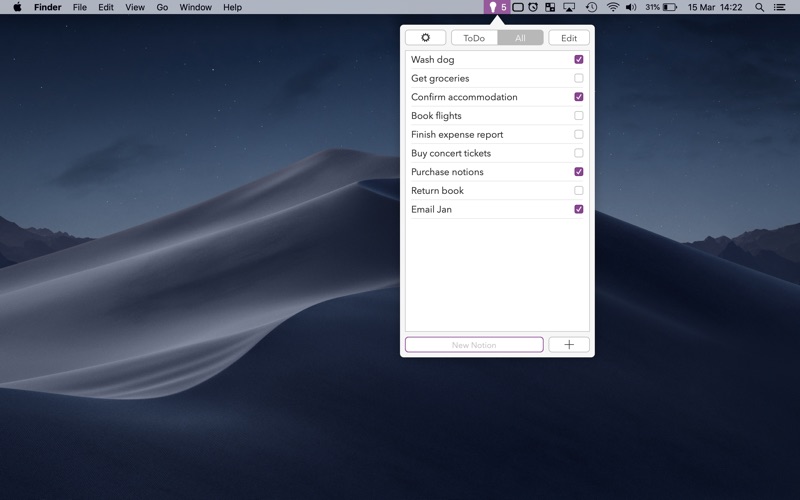This screenshot has width=800, height=500.
Task: Open the Go menu
Action: pyautogui.click(x=162, y=7)
